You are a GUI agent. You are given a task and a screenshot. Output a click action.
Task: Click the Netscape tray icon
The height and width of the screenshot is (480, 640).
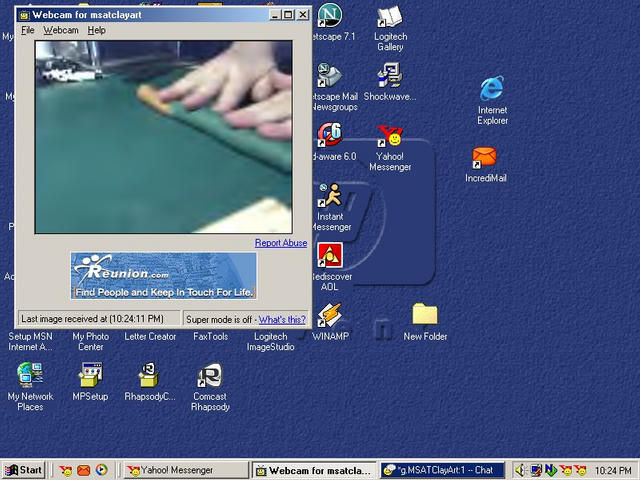point(551,470)
